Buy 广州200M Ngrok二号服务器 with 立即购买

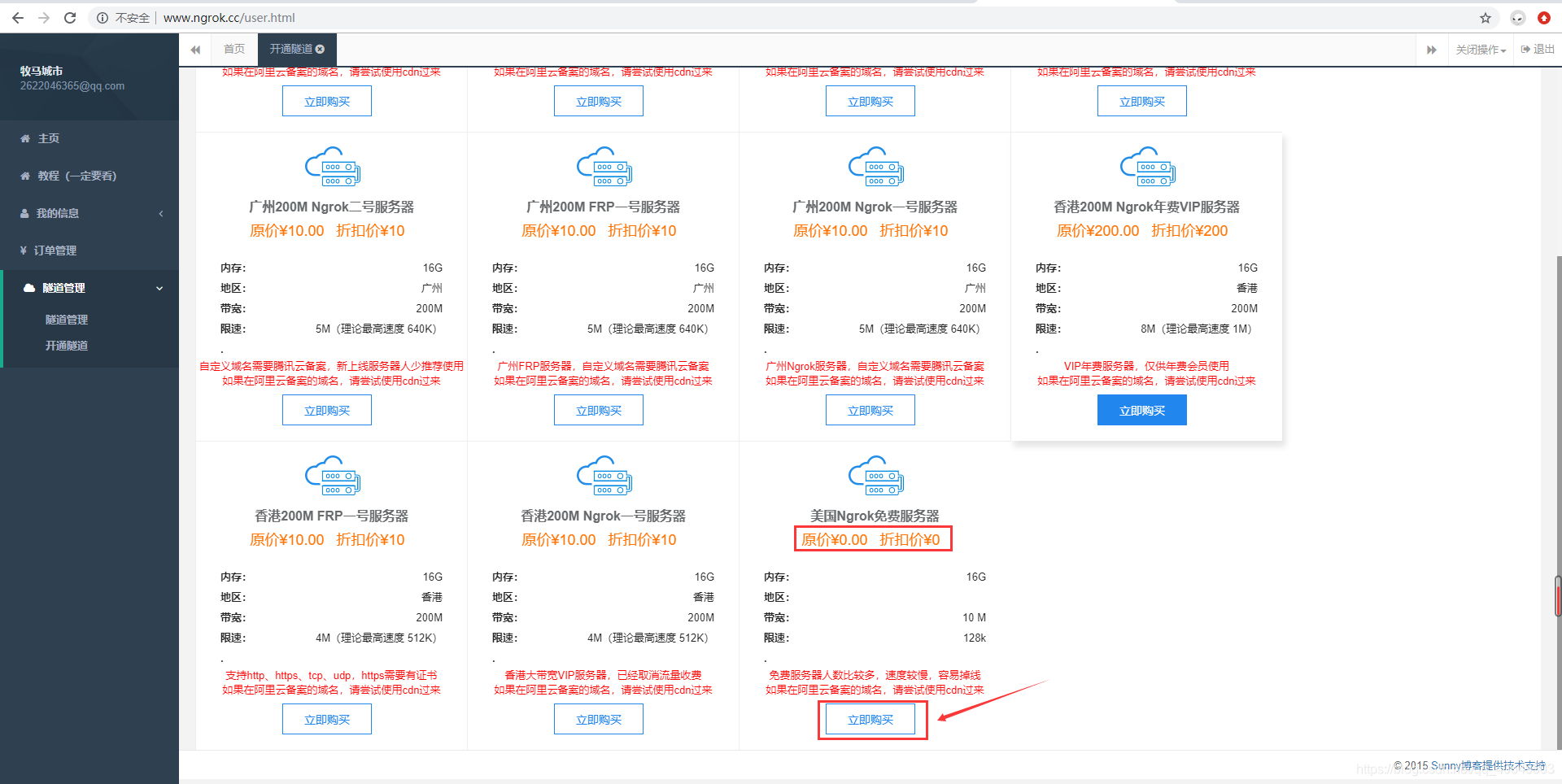327,410
